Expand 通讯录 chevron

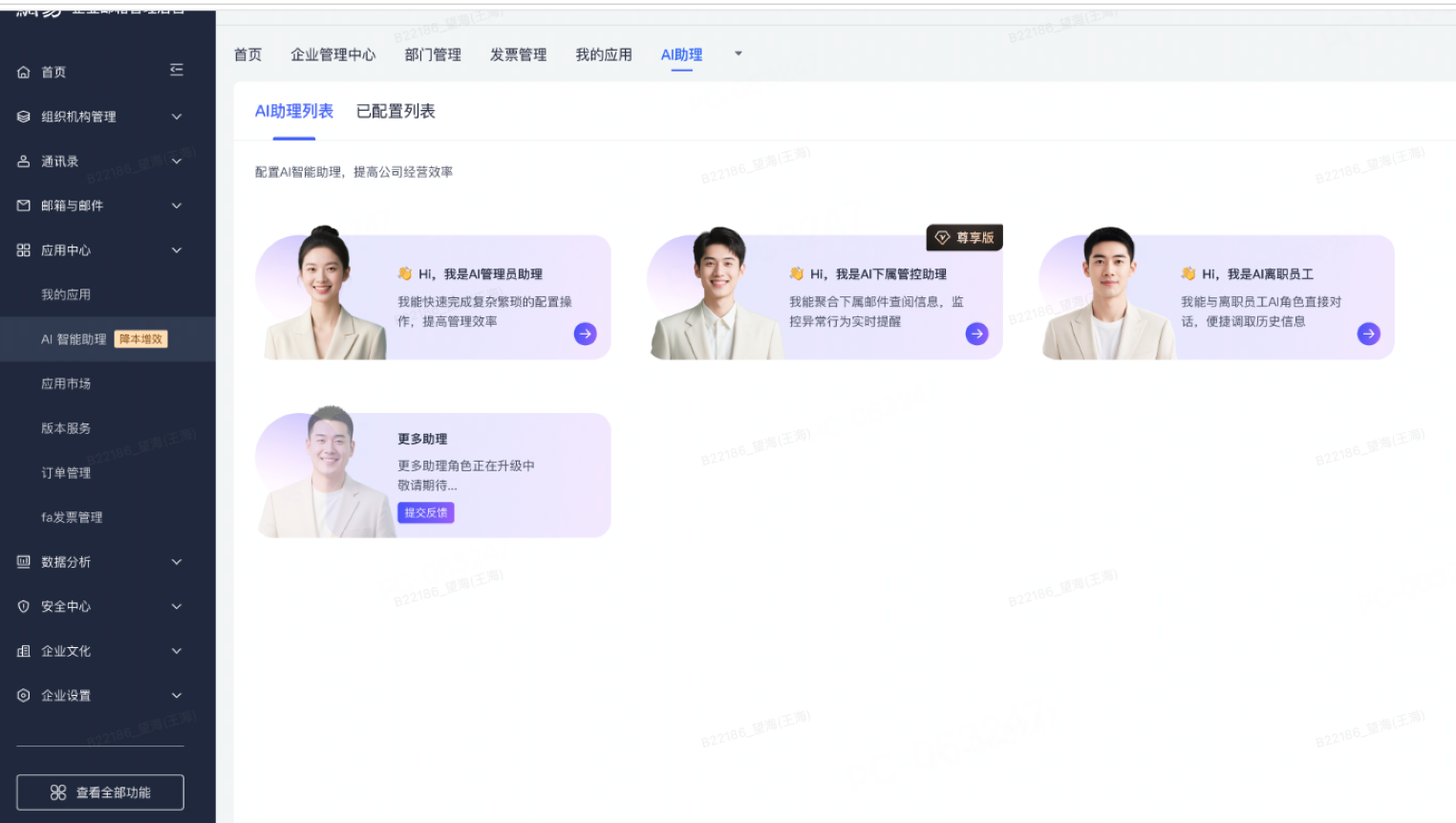[x=177, y=162]
